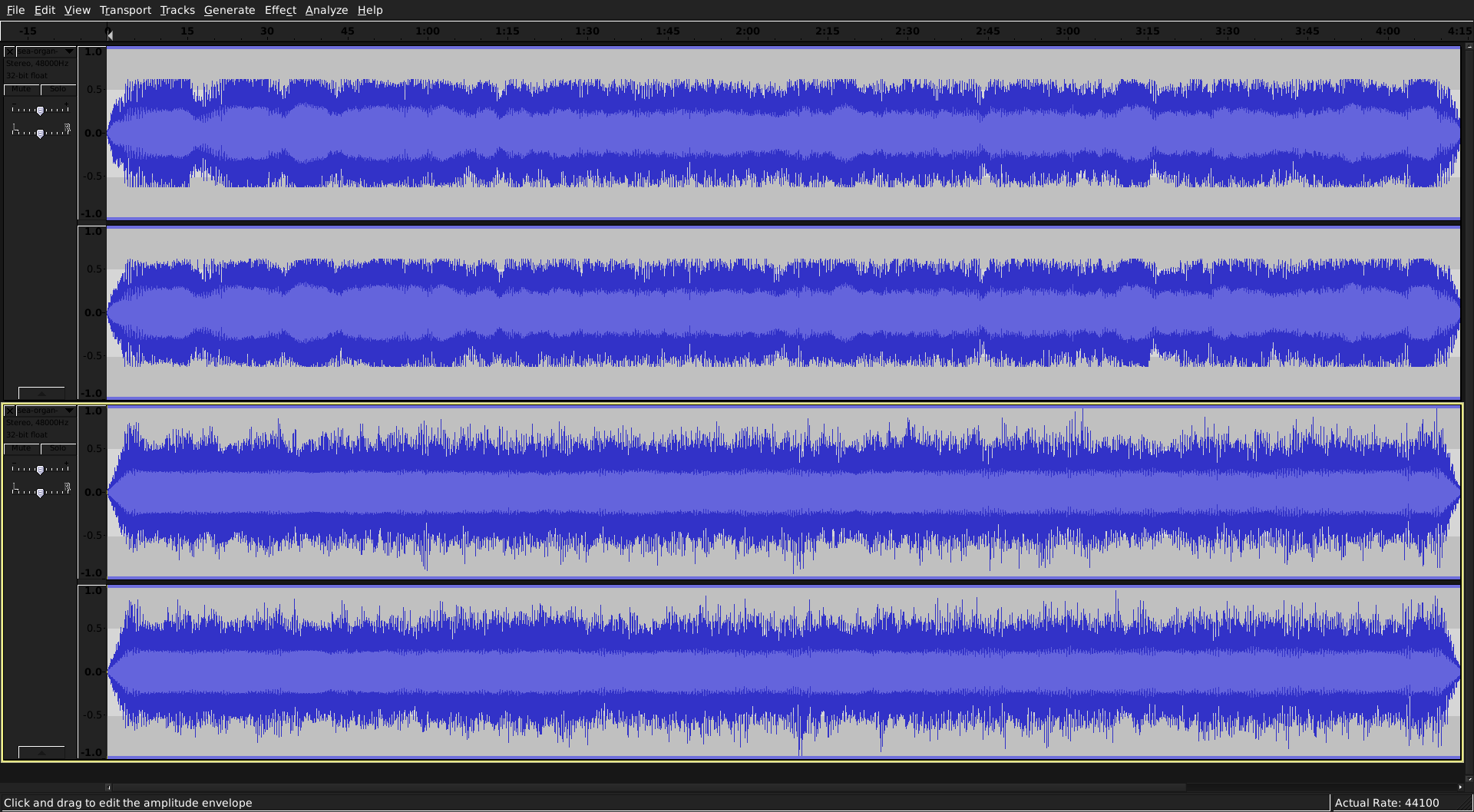Screen dimensions: 1474x812
Task: Open the Tracks menu
Action: [x=177, y=10]
